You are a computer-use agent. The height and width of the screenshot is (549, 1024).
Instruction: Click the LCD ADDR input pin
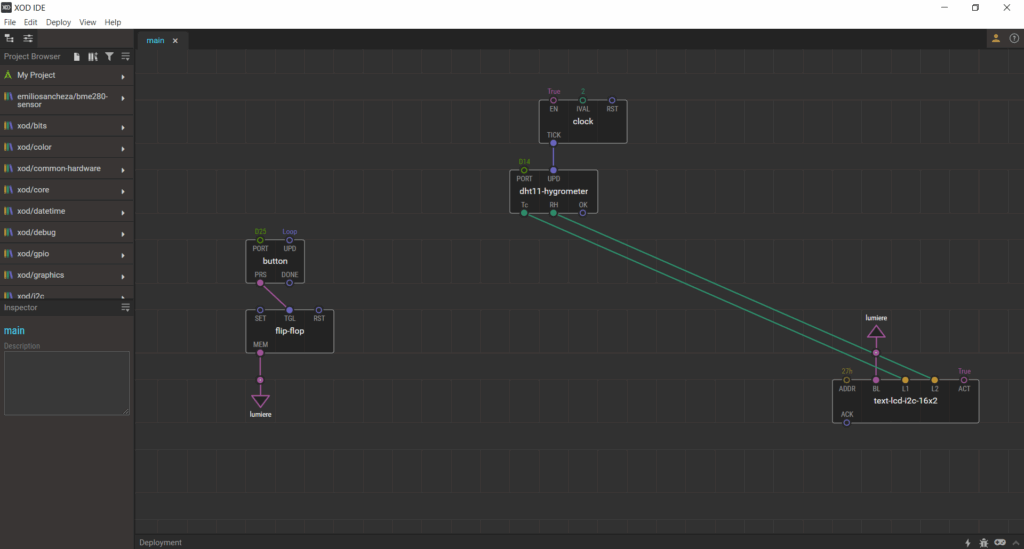(x=846, y=380)
